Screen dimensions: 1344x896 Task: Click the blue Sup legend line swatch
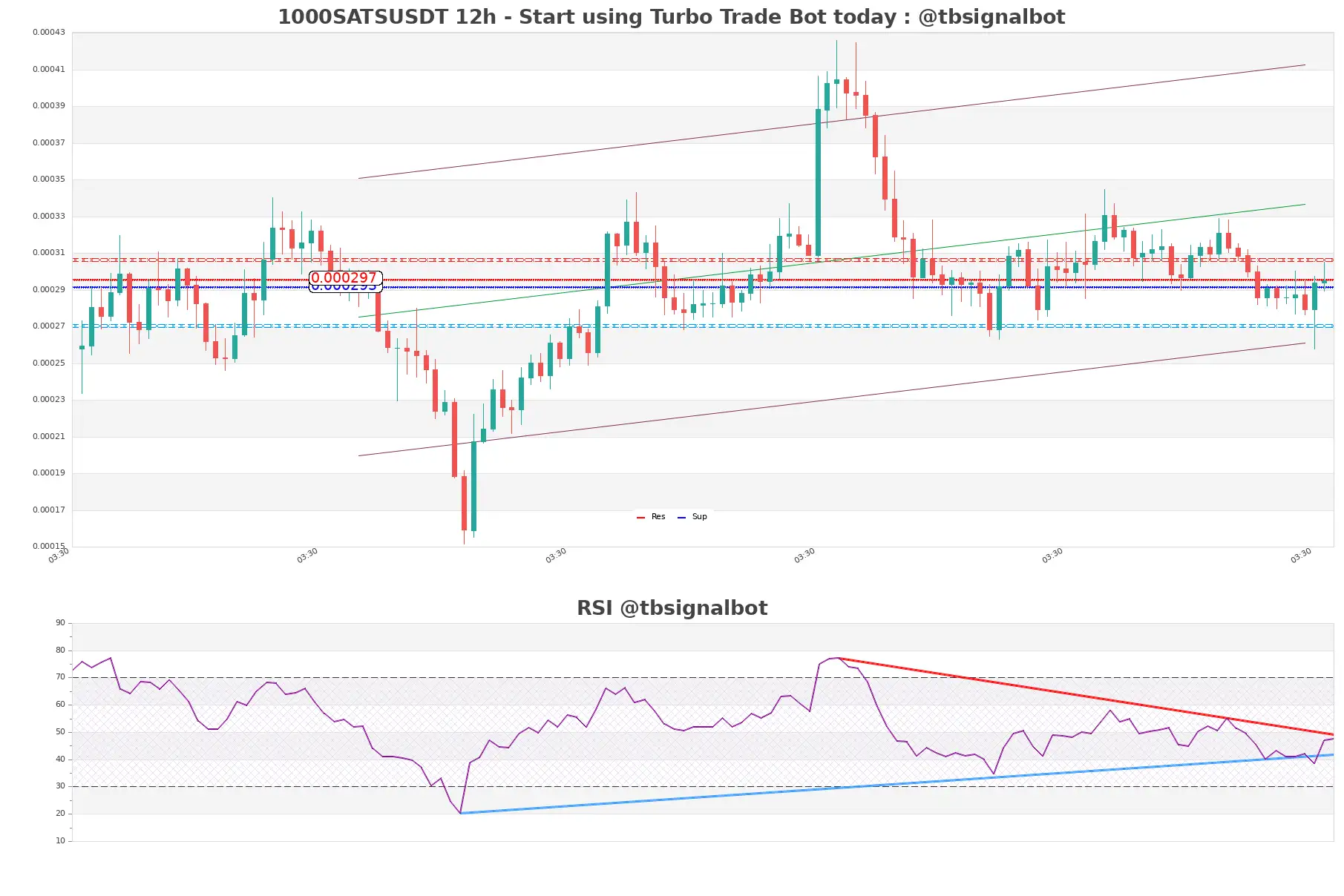click(x=681, y=518)
